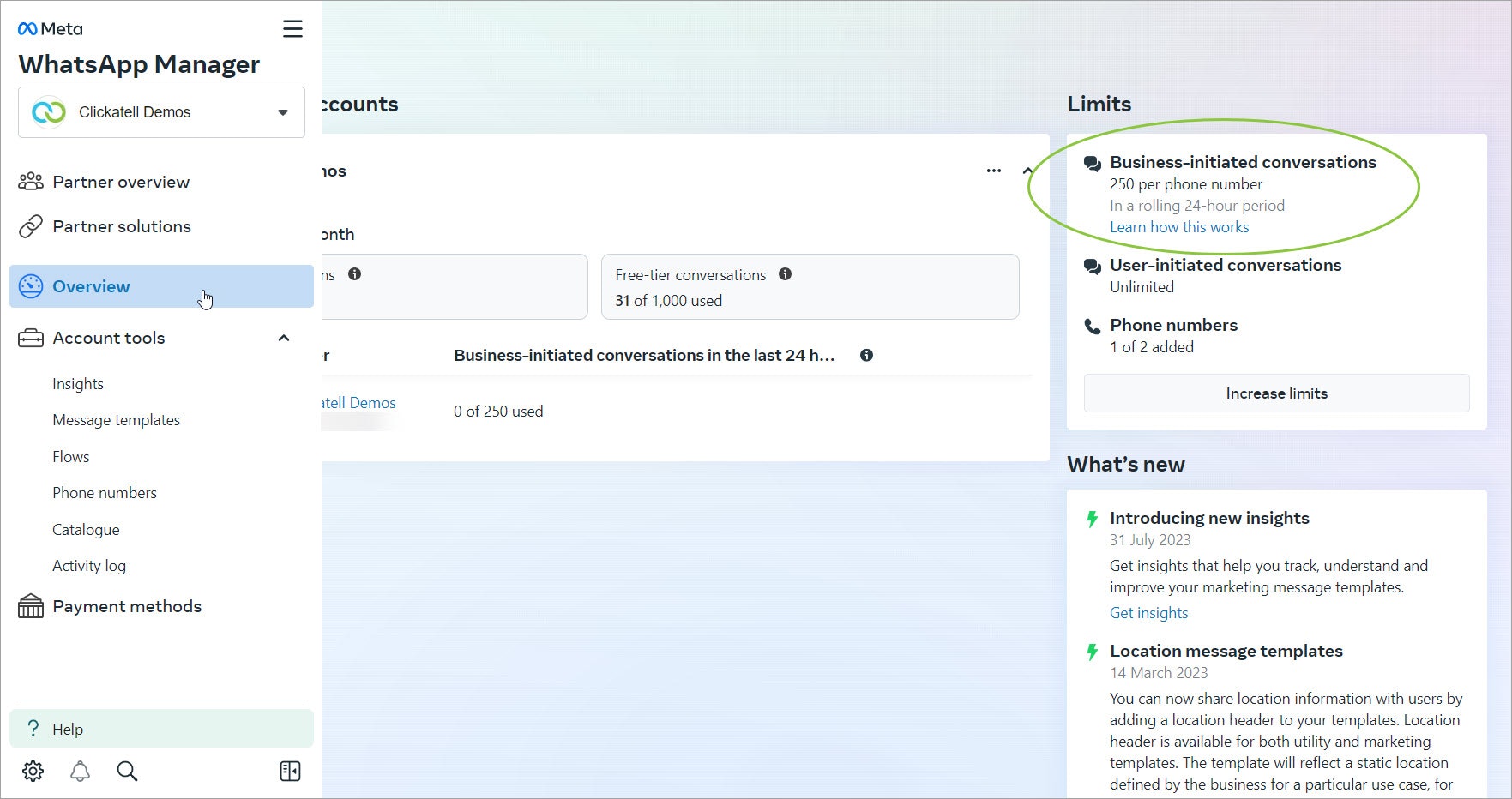This screenshot has width=1512, height=799.
Task: Click '1 of 2 added' text
Action: point(1152,347)
